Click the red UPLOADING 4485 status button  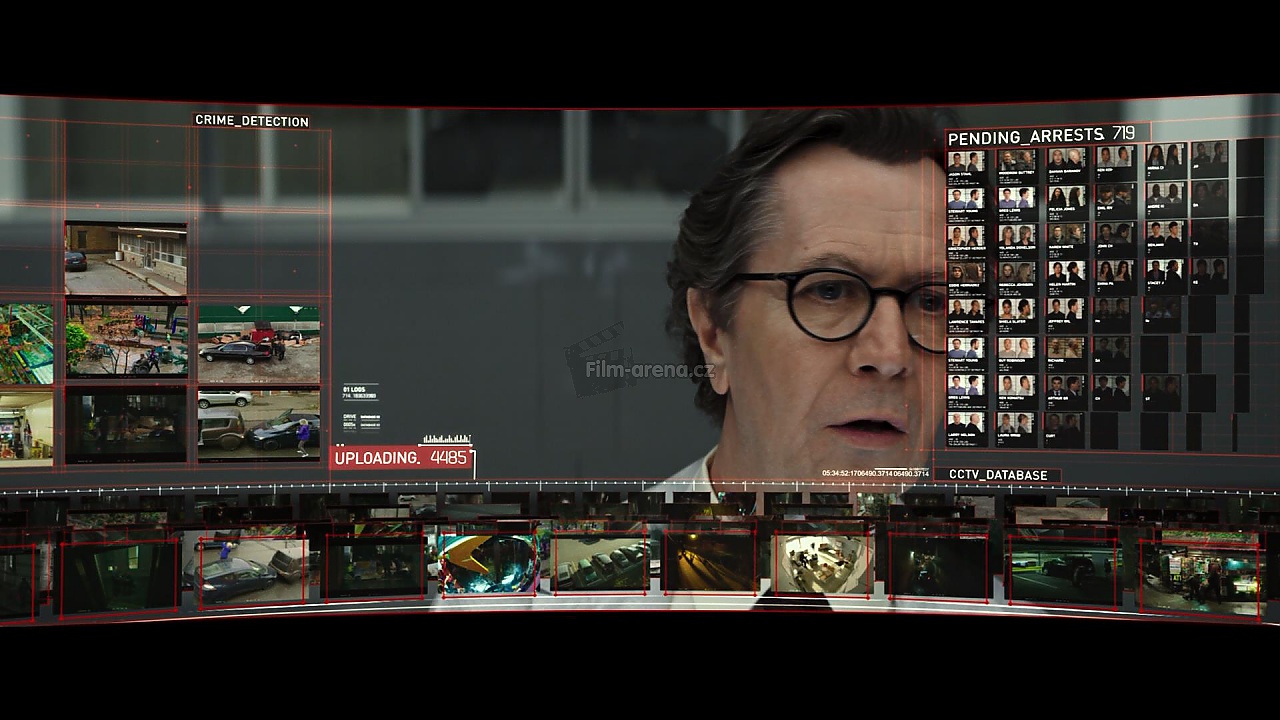401,458
